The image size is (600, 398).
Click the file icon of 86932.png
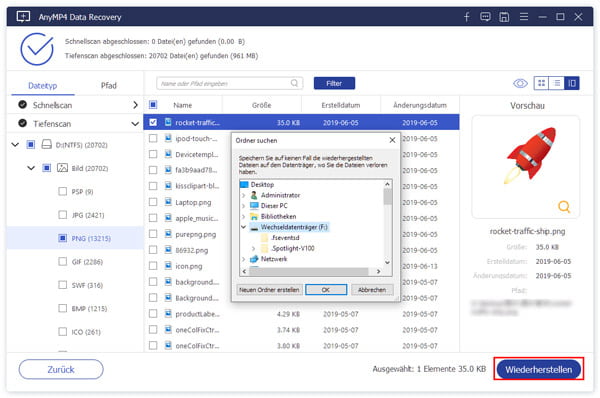[x=168, y=250]
